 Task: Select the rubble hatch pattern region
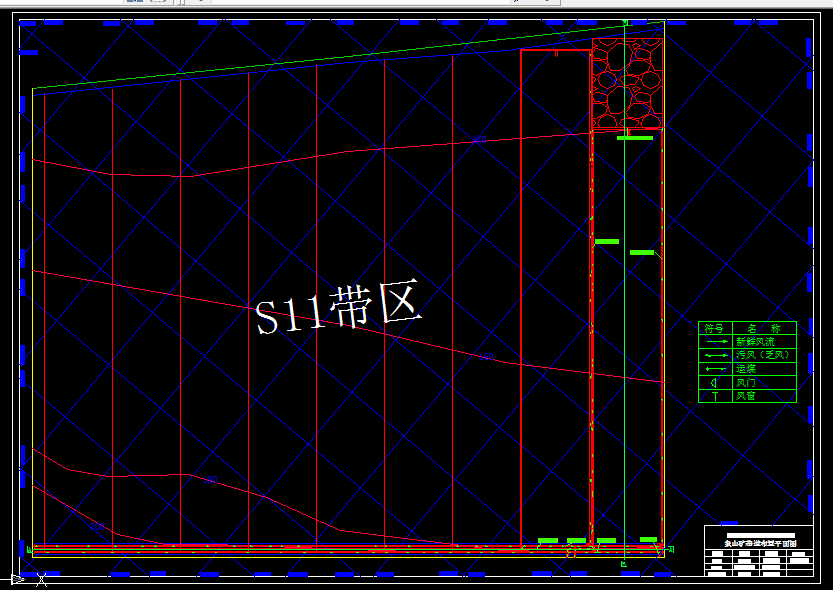[x=627, y=83]
